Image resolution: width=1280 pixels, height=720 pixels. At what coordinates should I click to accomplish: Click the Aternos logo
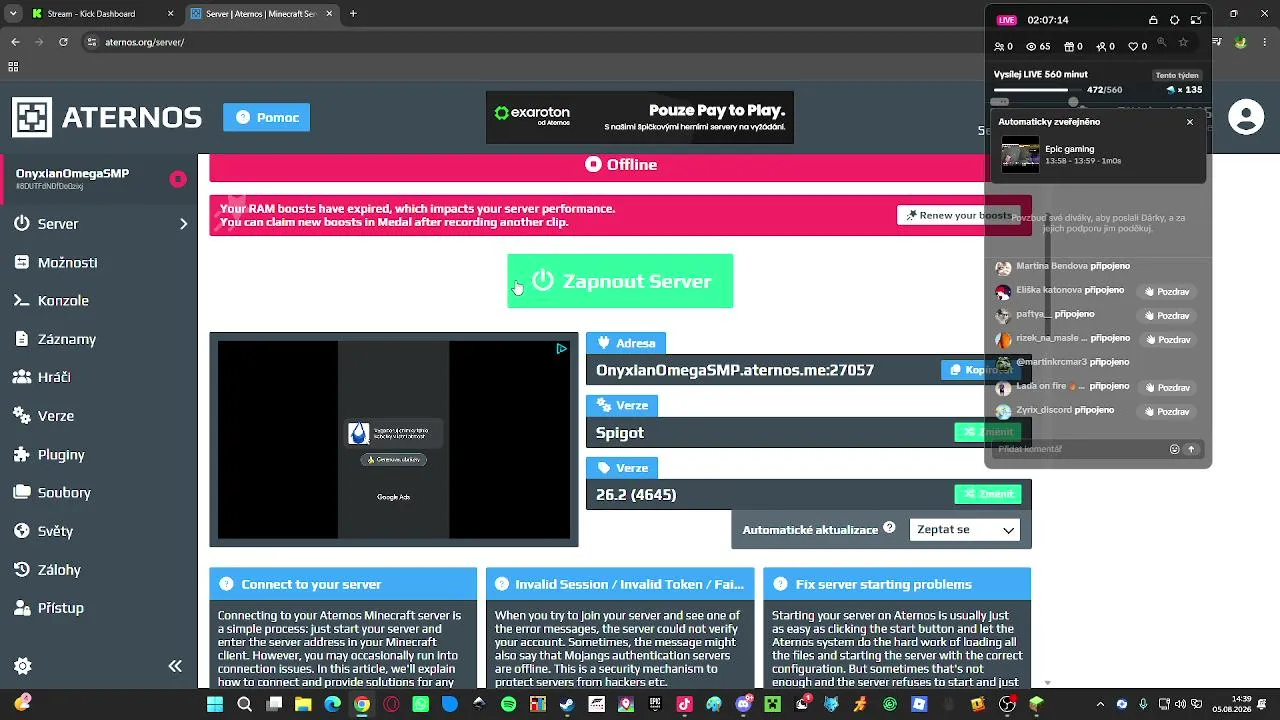(107, 117)
